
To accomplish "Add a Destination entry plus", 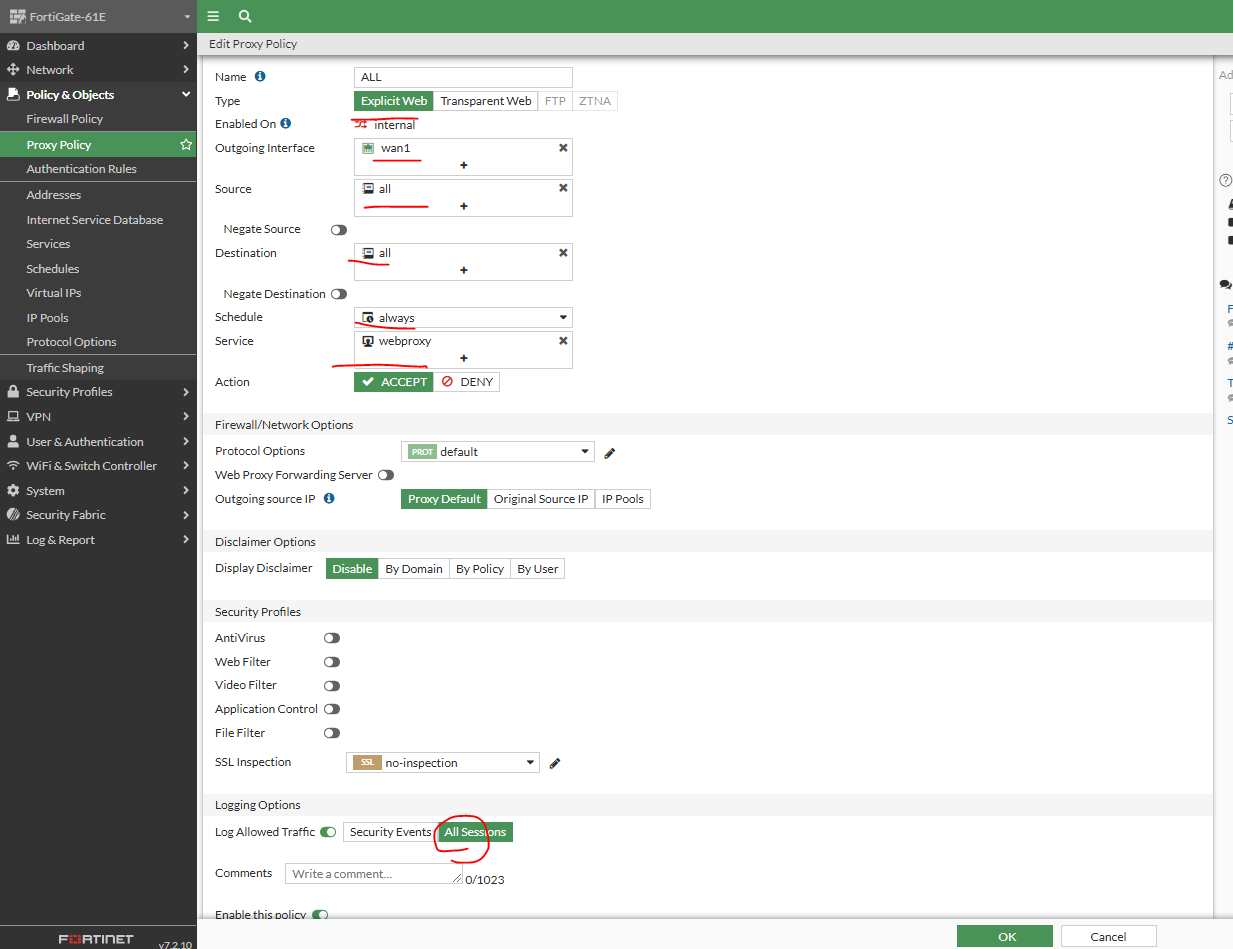I will pyautogui.click(x=464, y=270).
